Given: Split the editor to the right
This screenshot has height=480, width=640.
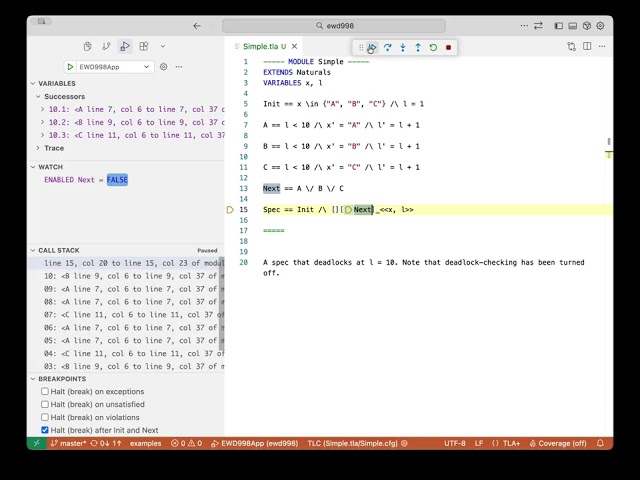Looking at the screenshot, I should [x=587, y=46].
